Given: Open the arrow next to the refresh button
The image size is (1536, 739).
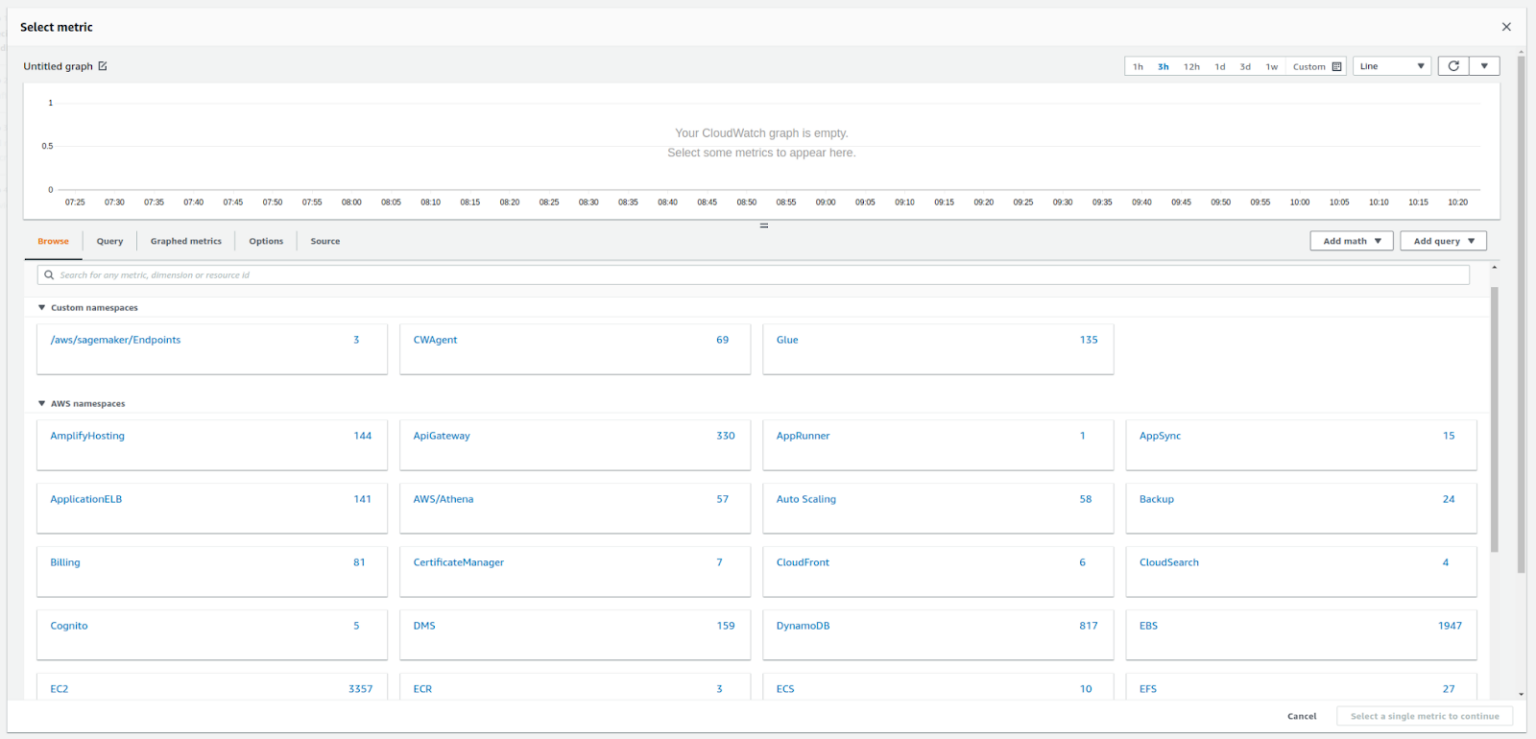Looking at the screenshot, I should point(1484,65).
